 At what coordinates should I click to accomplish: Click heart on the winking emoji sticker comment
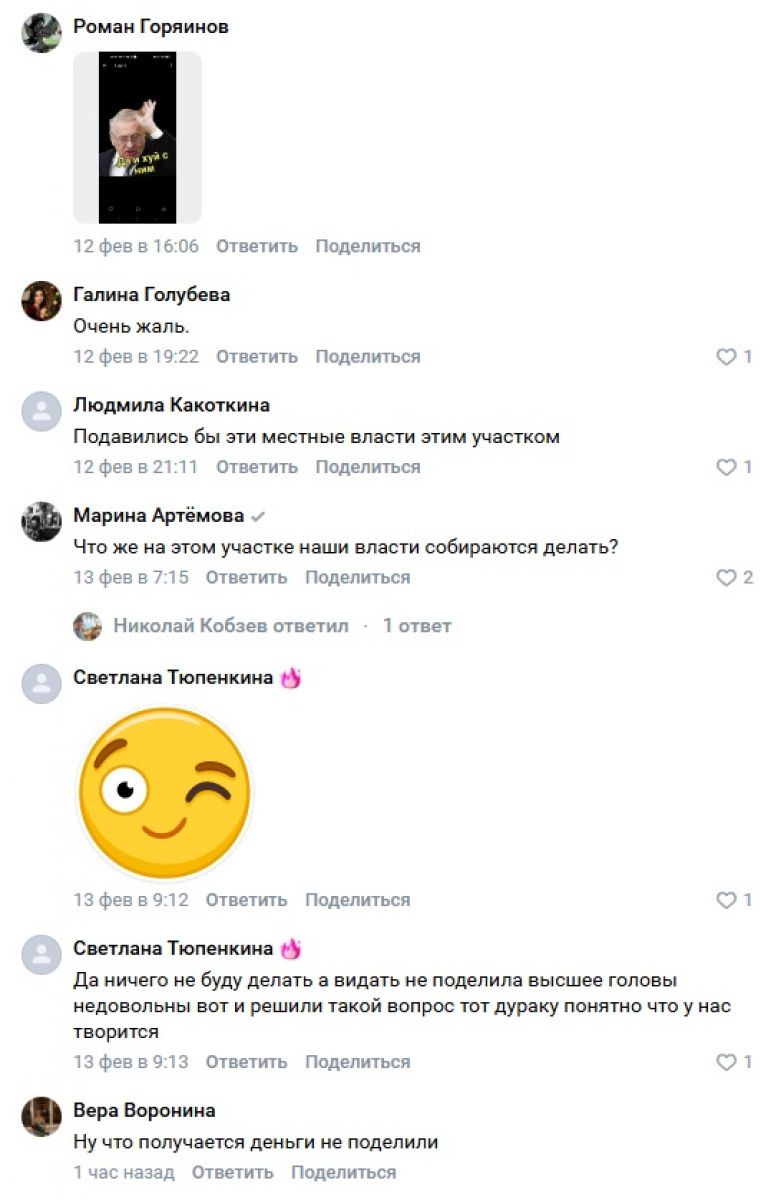(726, 900)
